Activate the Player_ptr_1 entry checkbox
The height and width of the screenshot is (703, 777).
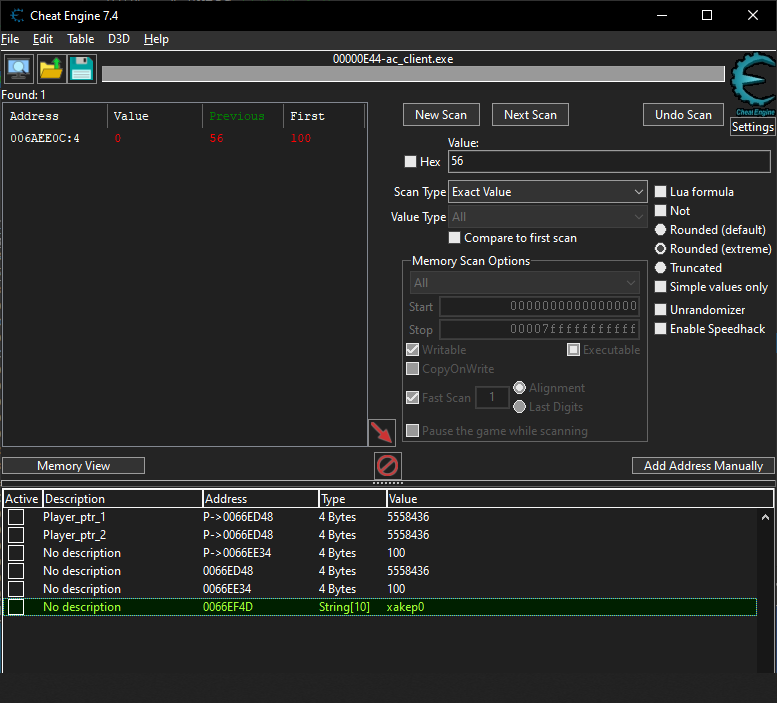click(x=16, y=517)
